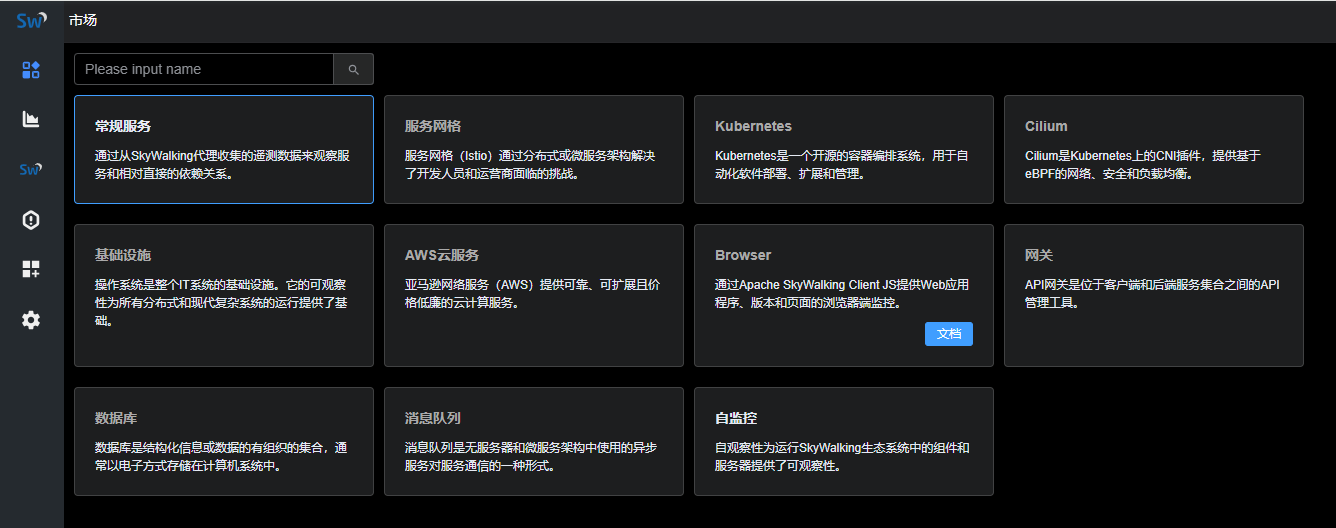Open the alarm shield icon in sidebar
The image size is (1336, 528).
pyautogui.click(x=31, y=220)
